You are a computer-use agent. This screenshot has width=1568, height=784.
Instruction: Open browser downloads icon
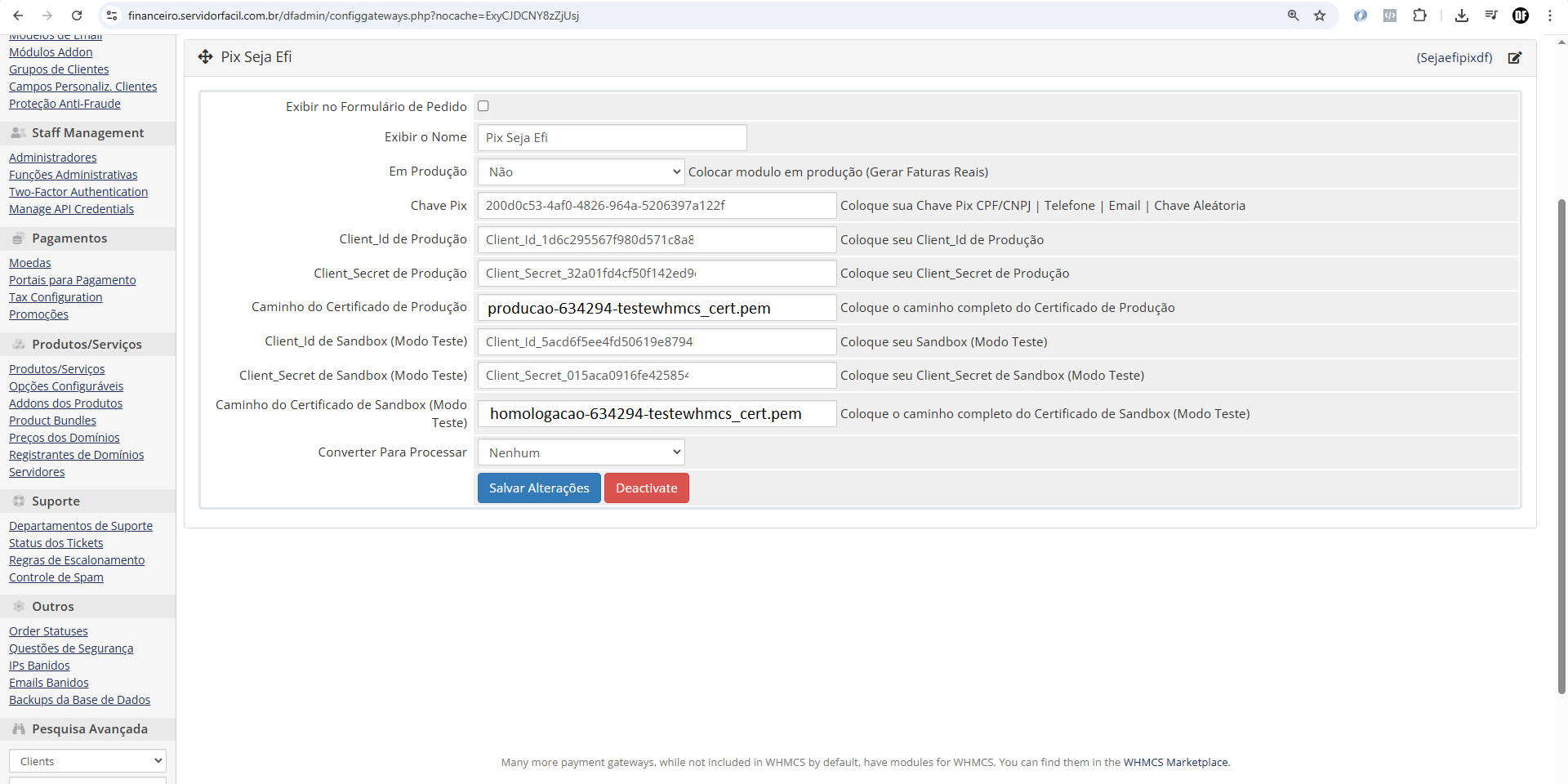(1462, 16)
